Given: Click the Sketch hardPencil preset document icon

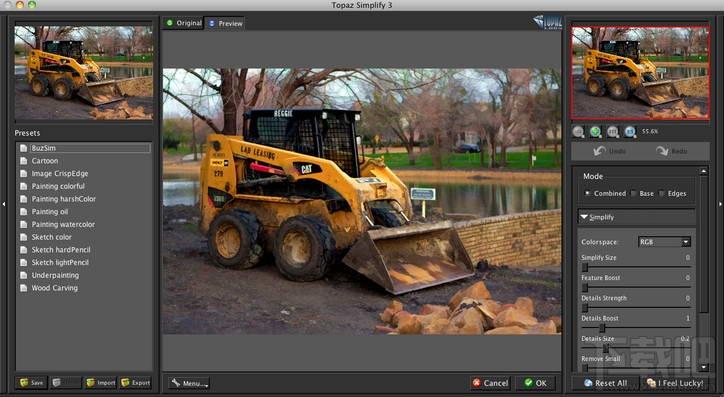Looking at the screenshot, I should (x=24, y=250).
